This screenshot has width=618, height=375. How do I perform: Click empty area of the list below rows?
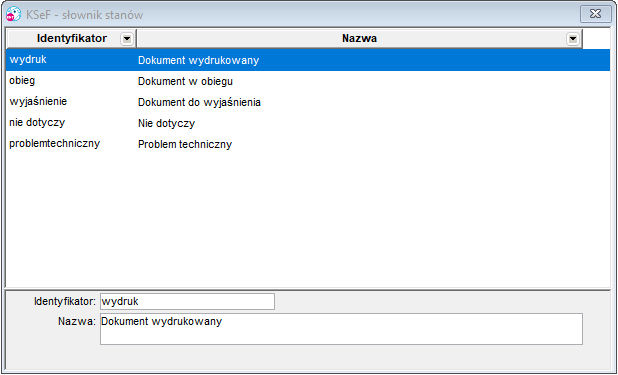(308, 221)
